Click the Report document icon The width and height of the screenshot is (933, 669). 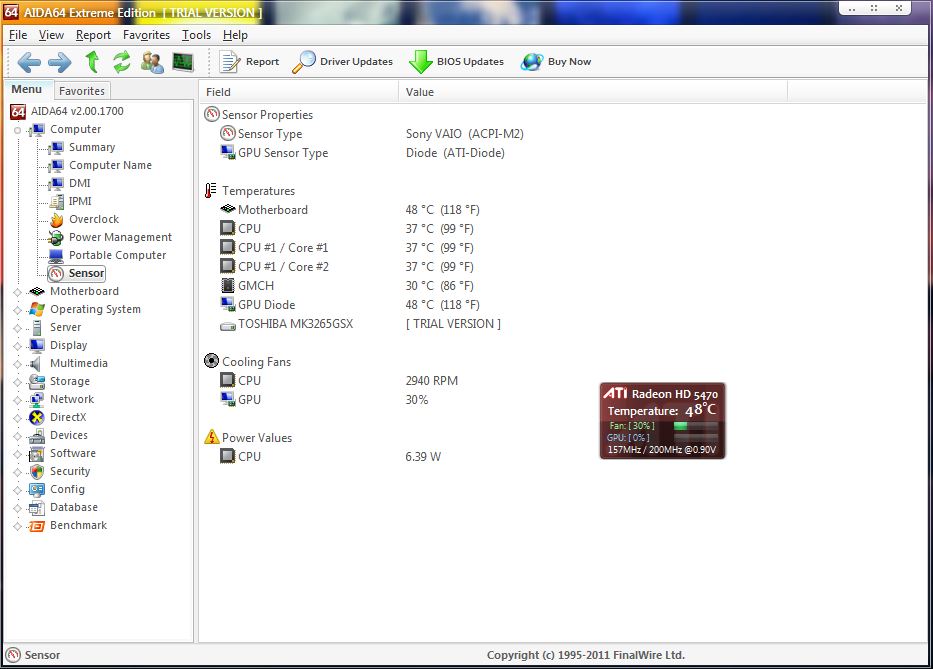(x=229, y=62)
